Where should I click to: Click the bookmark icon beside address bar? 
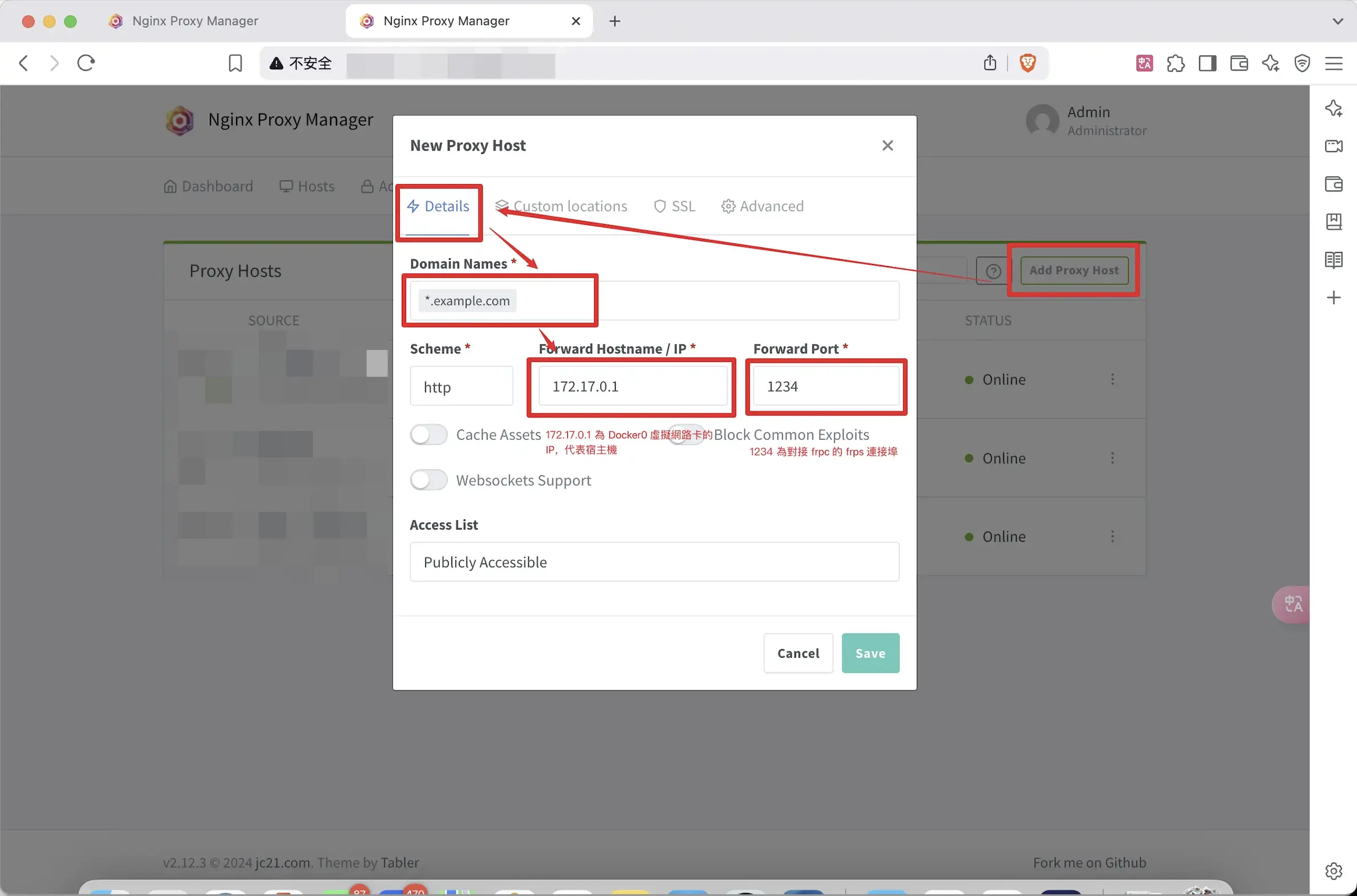pos(235,63)
